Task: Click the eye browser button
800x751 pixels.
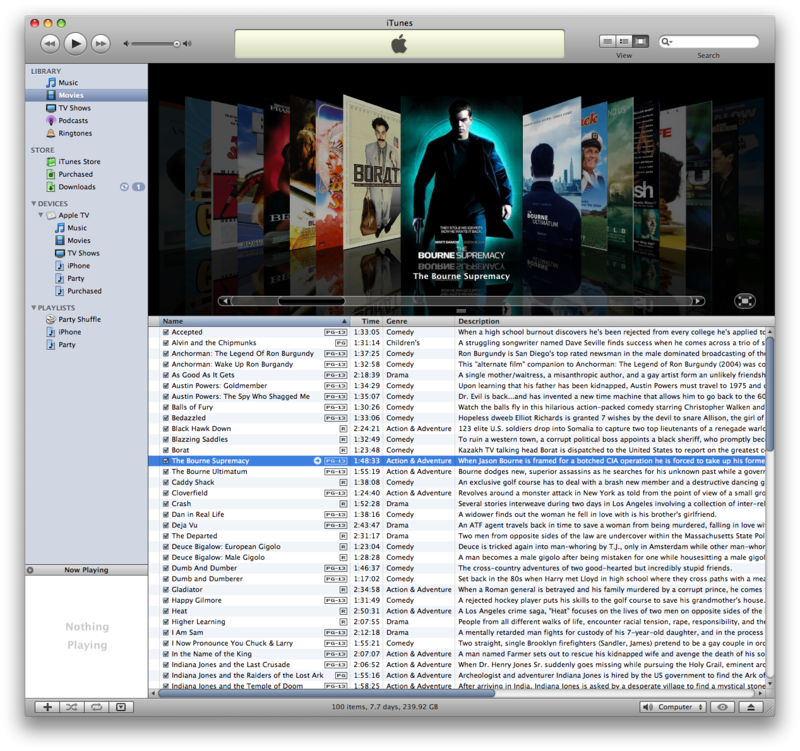Action: click(x=723, y=707)
